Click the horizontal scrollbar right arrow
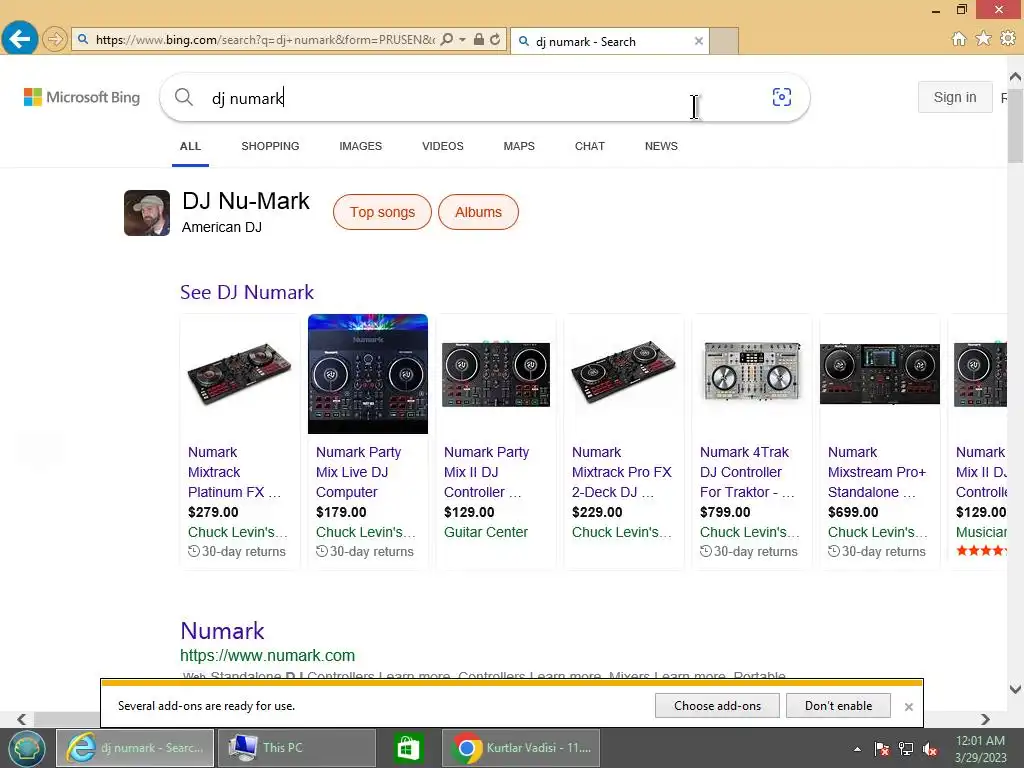 pyautogui.click(x=985, y=719)
